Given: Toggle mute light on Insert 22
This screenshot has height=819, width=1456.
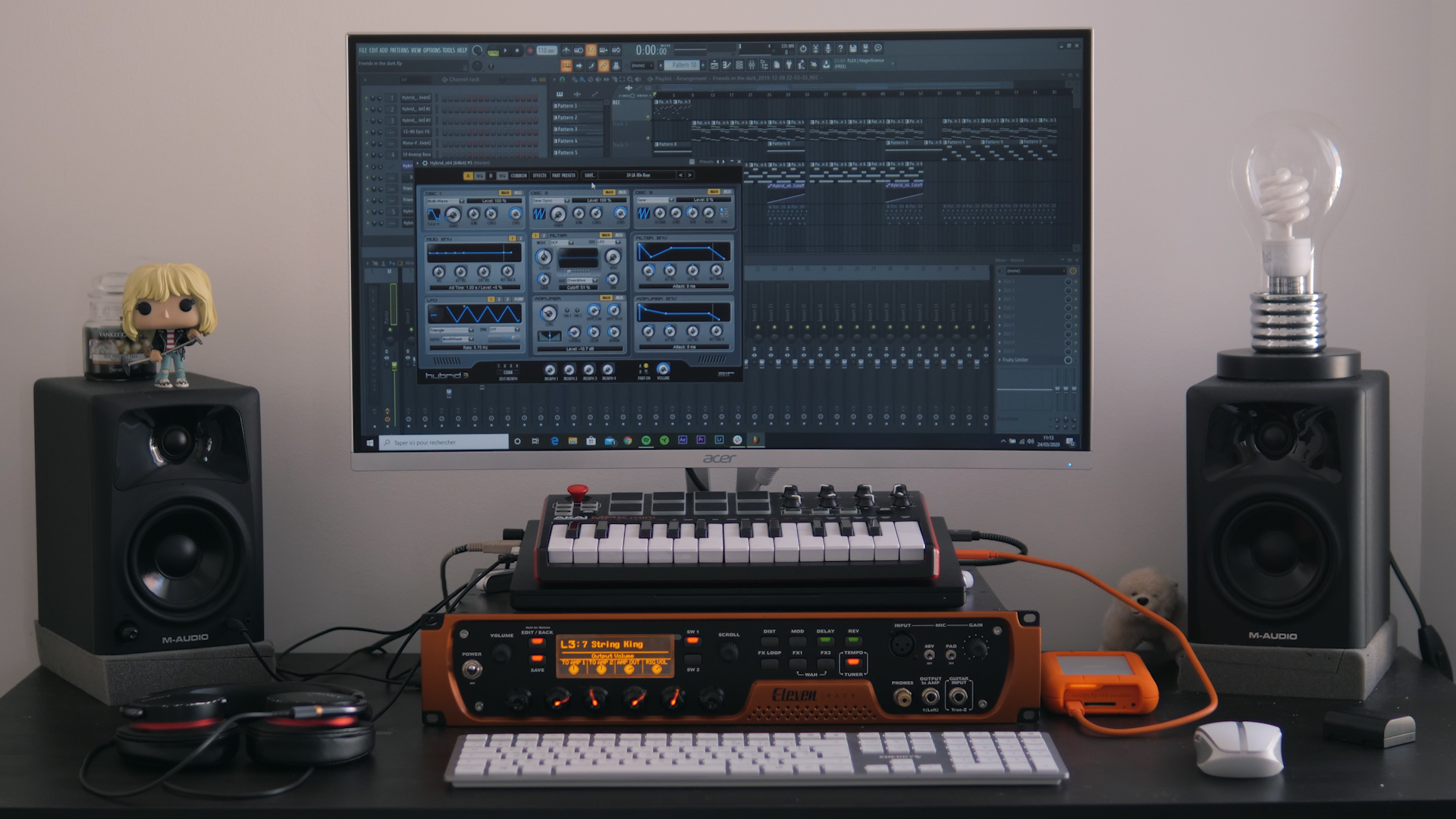Looking at the screenshot, I should click(x=758, y=327).
